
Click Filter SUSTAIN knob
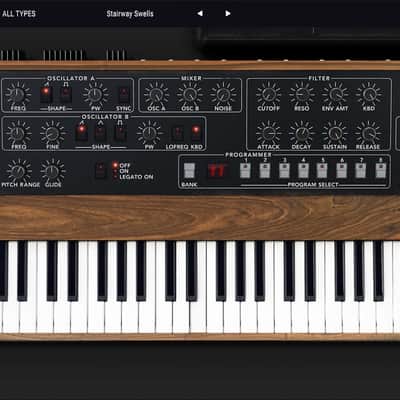[x=335, y=133]
